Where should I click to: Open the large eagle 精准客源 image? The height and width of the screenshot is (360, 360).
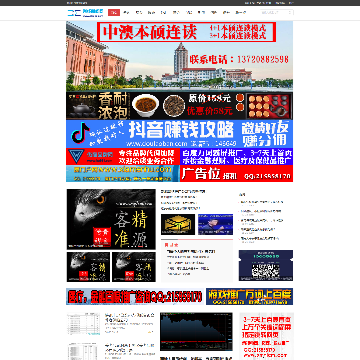[111, 219]
